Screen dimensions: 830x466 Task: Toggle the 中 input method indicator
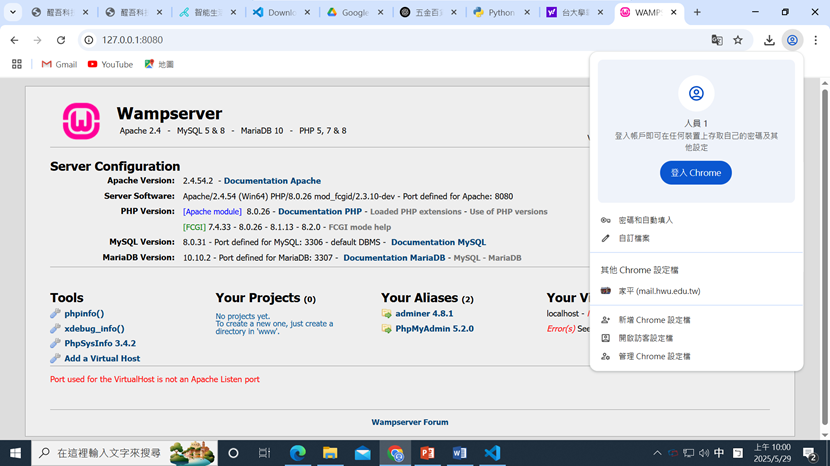pyautogui.click(x=719, y=453)
